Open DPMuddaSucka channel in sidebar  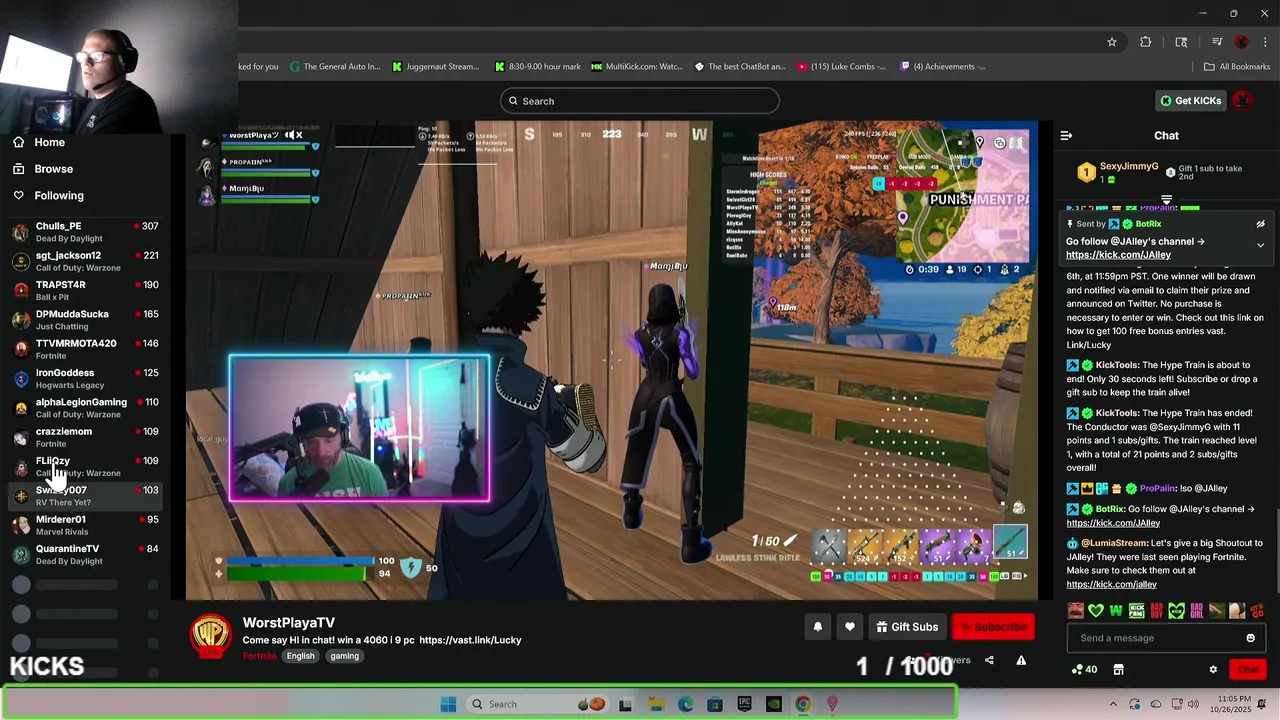coord(85,320)
